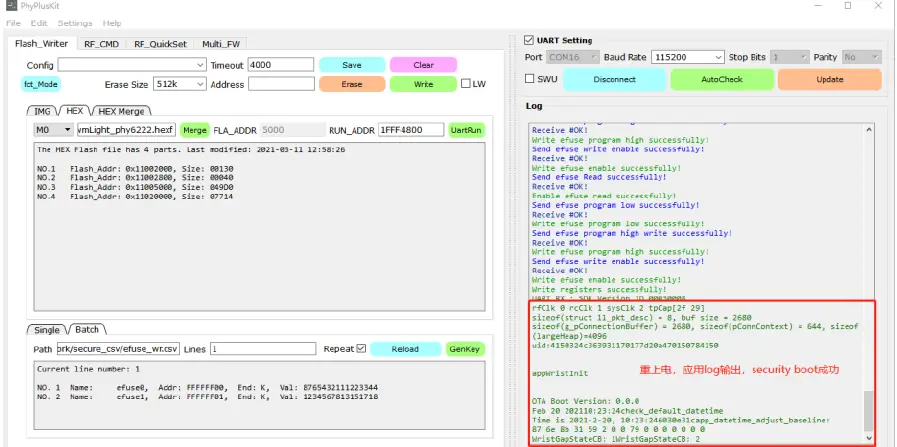Click the efuse0 row in batch list
The height and width of the screenshot is (447, 897).
(x=207, y=387)
